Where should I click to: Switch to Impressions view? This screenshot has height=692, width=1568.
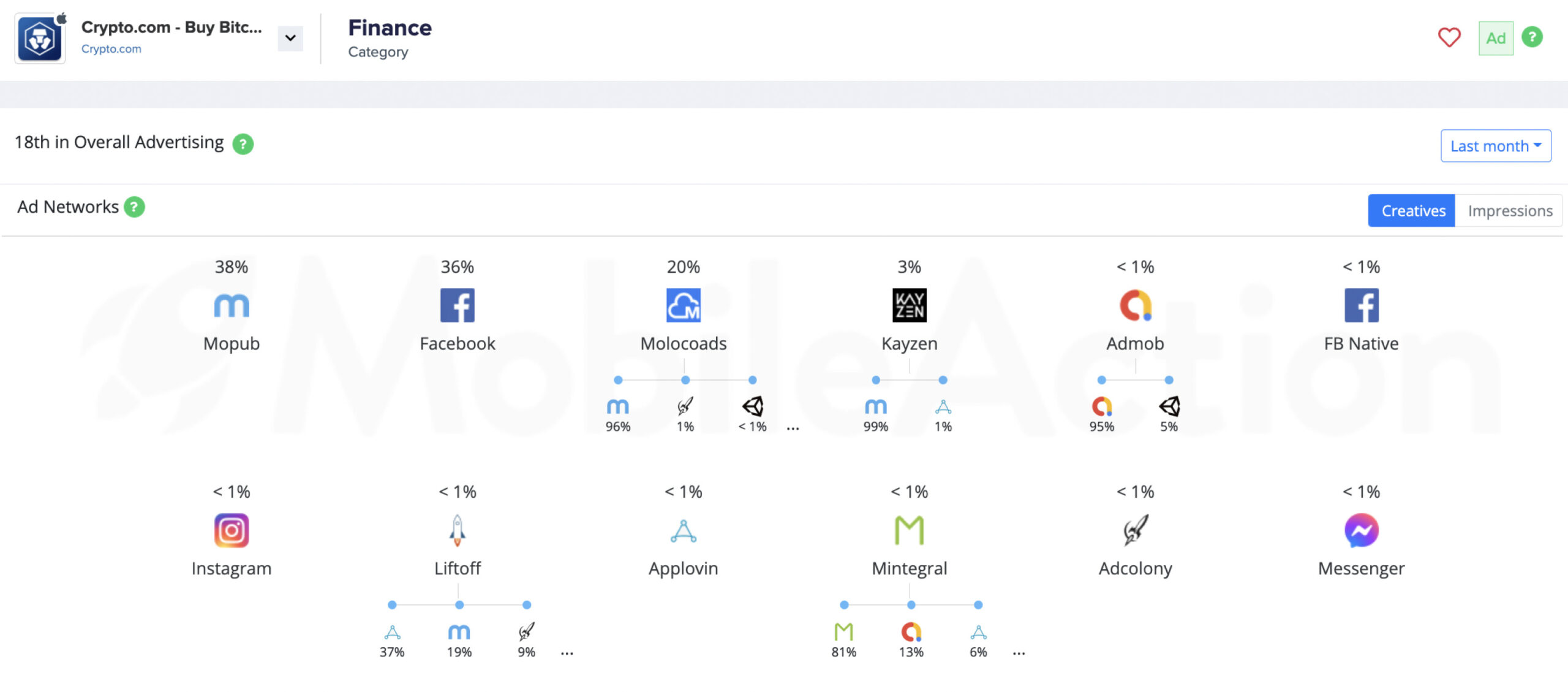coord(1509,211)
